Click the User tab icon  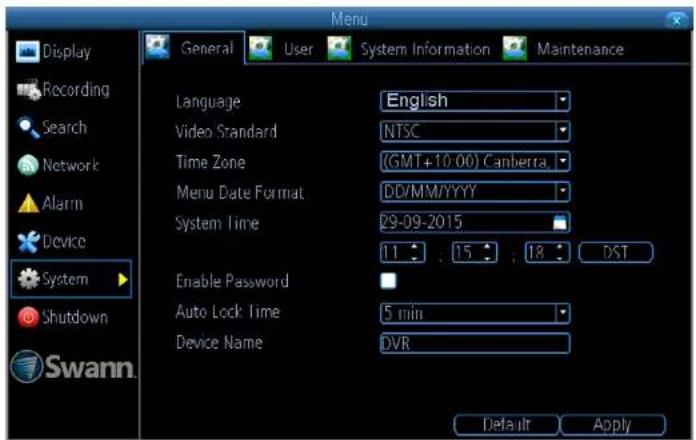[261, 48]
